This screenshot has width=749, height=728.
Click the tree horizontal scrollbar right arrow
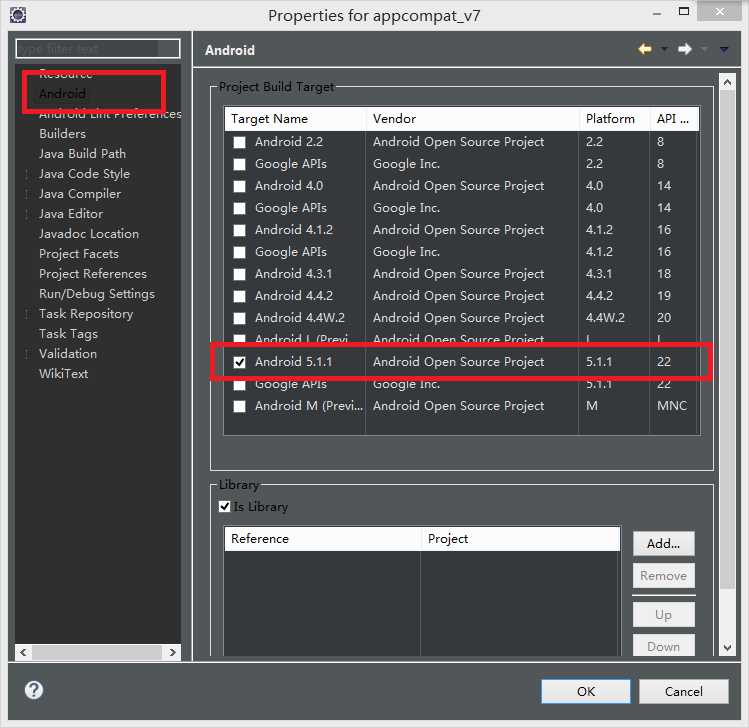coord(172,652)
